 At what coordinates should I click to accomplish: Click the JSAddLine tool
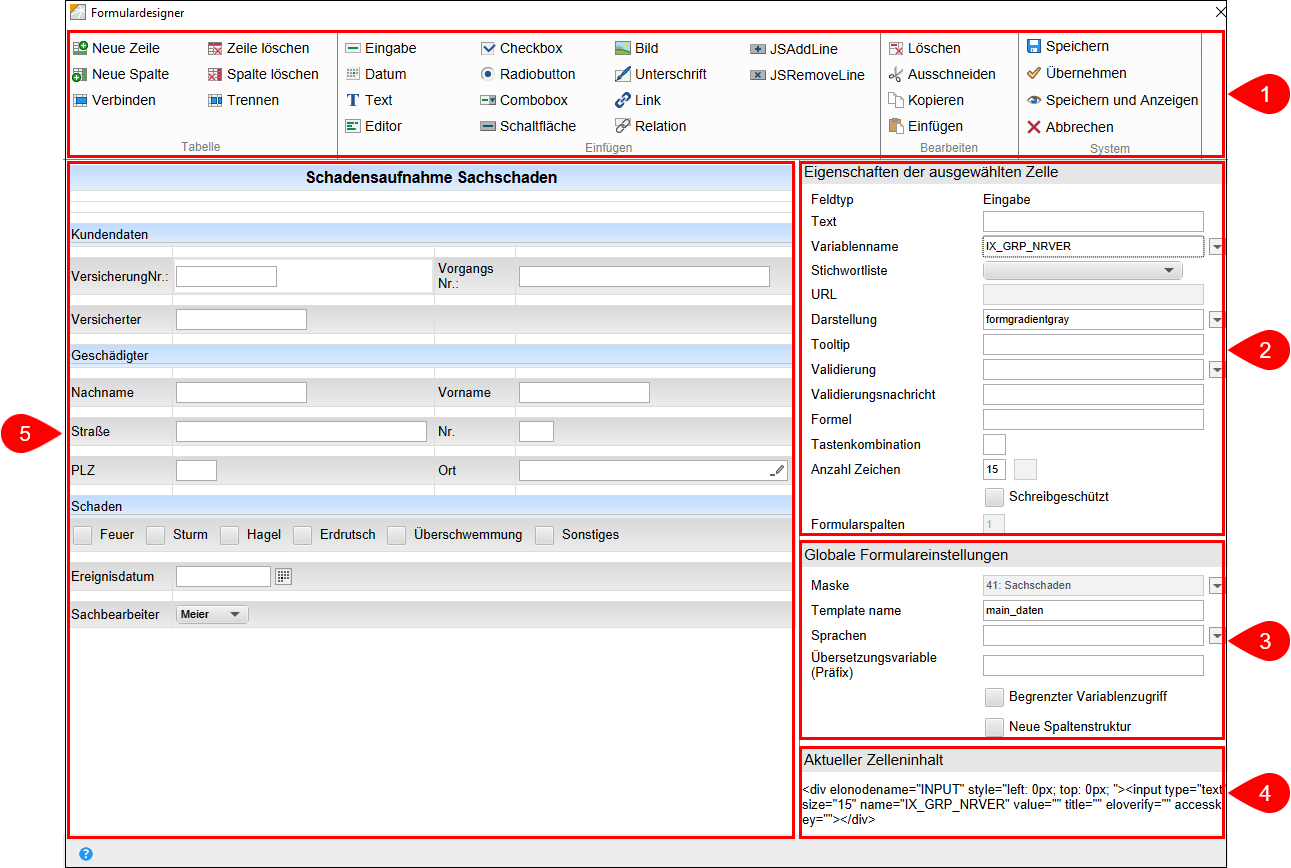point(794,49)
